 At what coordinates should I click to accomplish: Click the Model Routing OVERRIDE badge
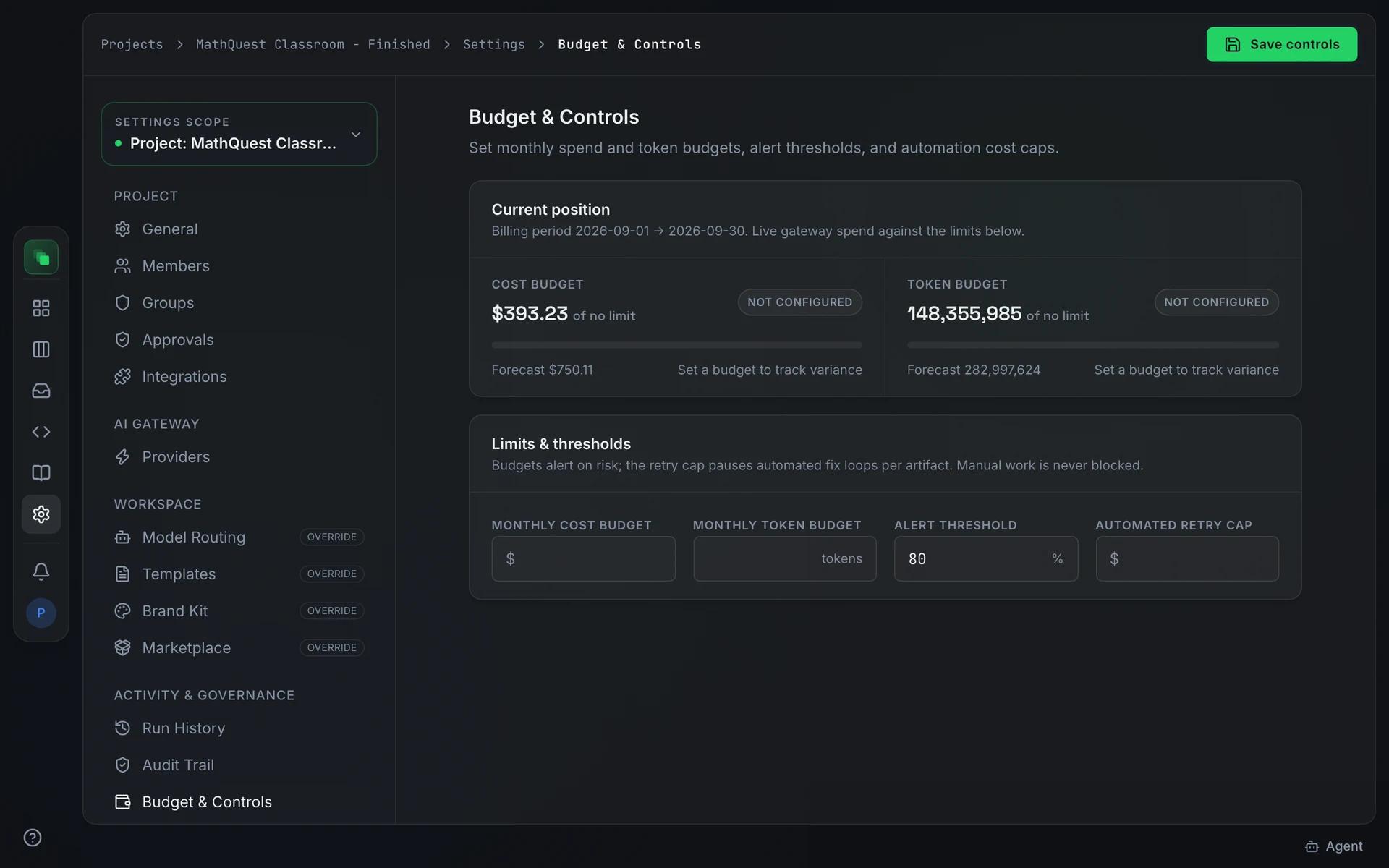tap(331, 537)
